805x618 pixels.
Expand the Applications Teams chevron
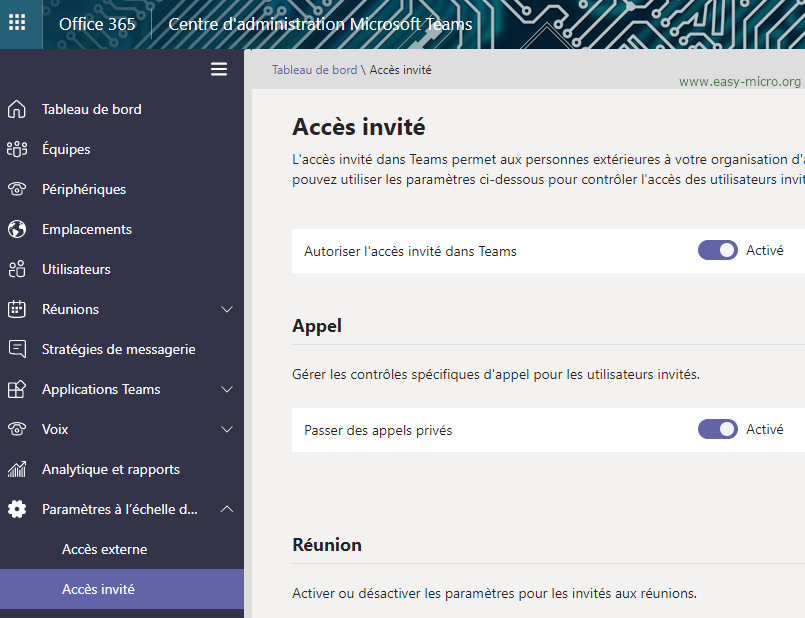coord(227,390)
